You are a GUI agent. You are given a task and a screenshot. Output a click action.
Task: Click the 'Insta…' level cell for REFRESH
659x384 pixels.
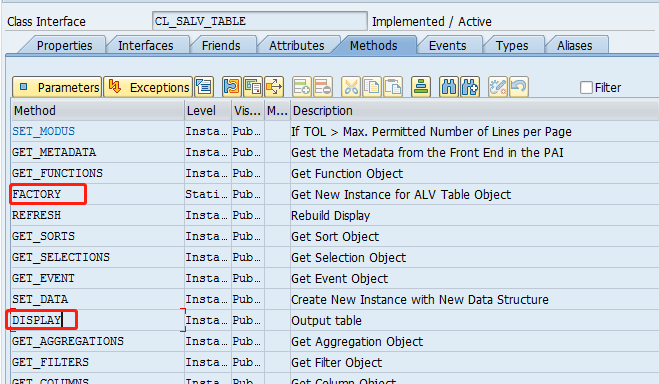click(x=208, y=215)
